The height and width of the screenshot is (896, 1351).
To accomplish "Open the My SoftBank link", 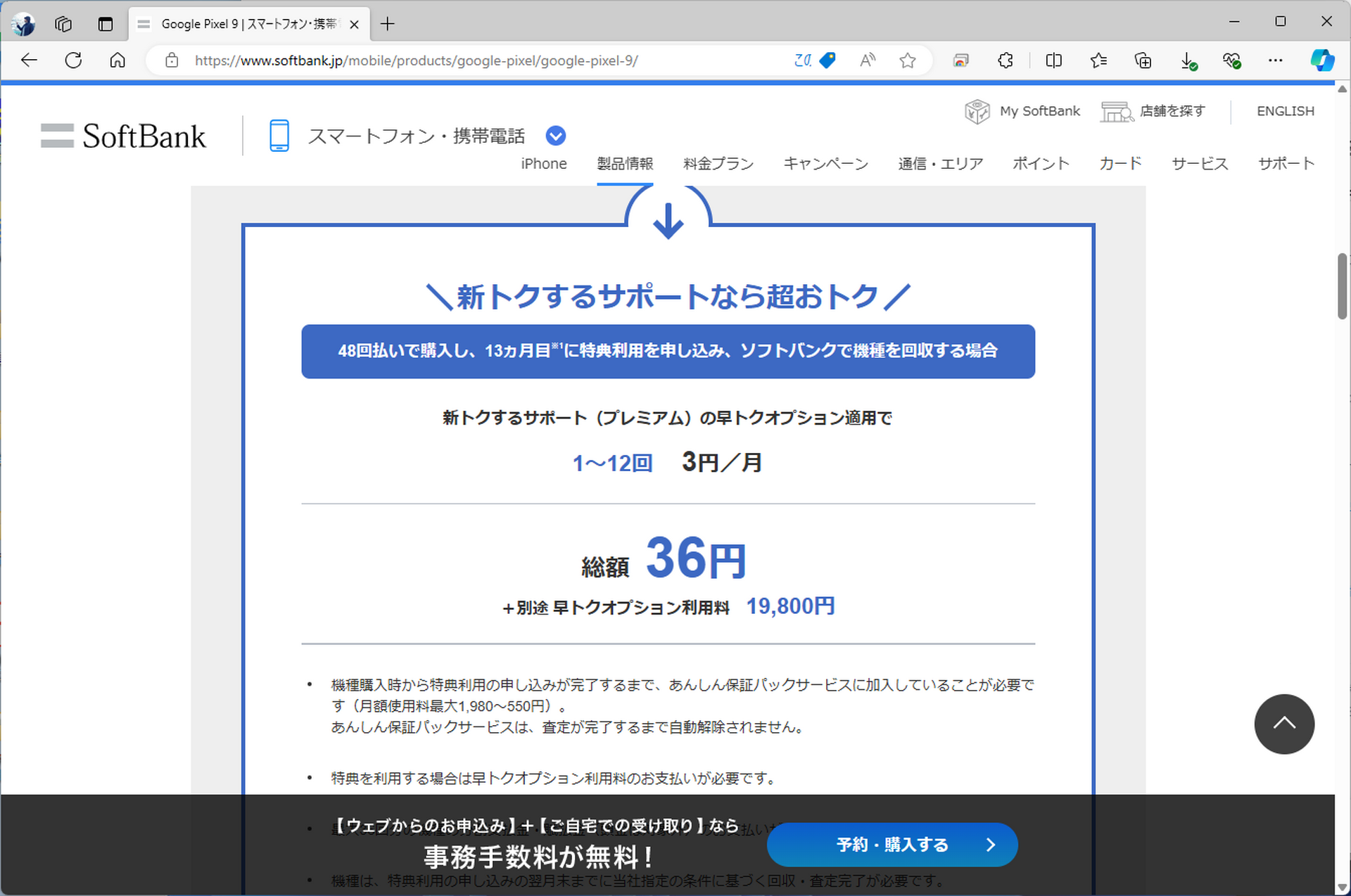I will [x=1022, y=111].
